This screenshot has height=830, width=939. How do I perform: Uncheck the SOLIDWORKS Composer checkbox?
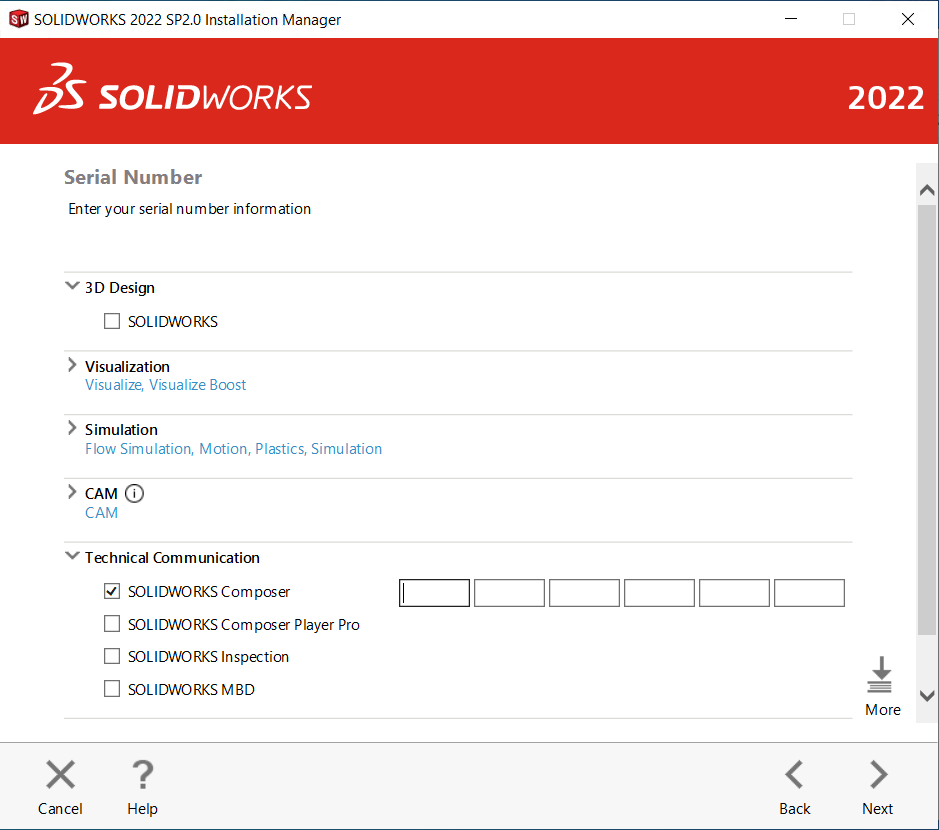(112, 592)
